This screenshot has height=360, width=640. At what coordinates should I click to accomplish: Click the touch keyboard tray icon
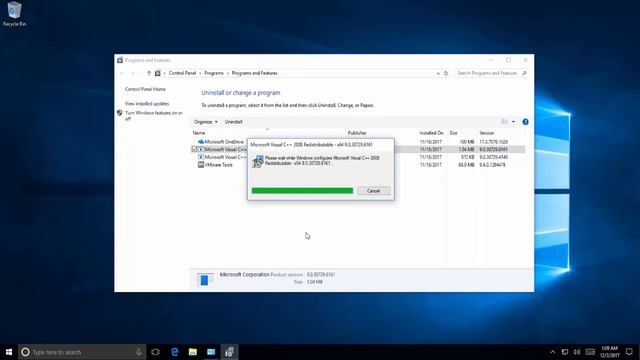coord(590,352)
